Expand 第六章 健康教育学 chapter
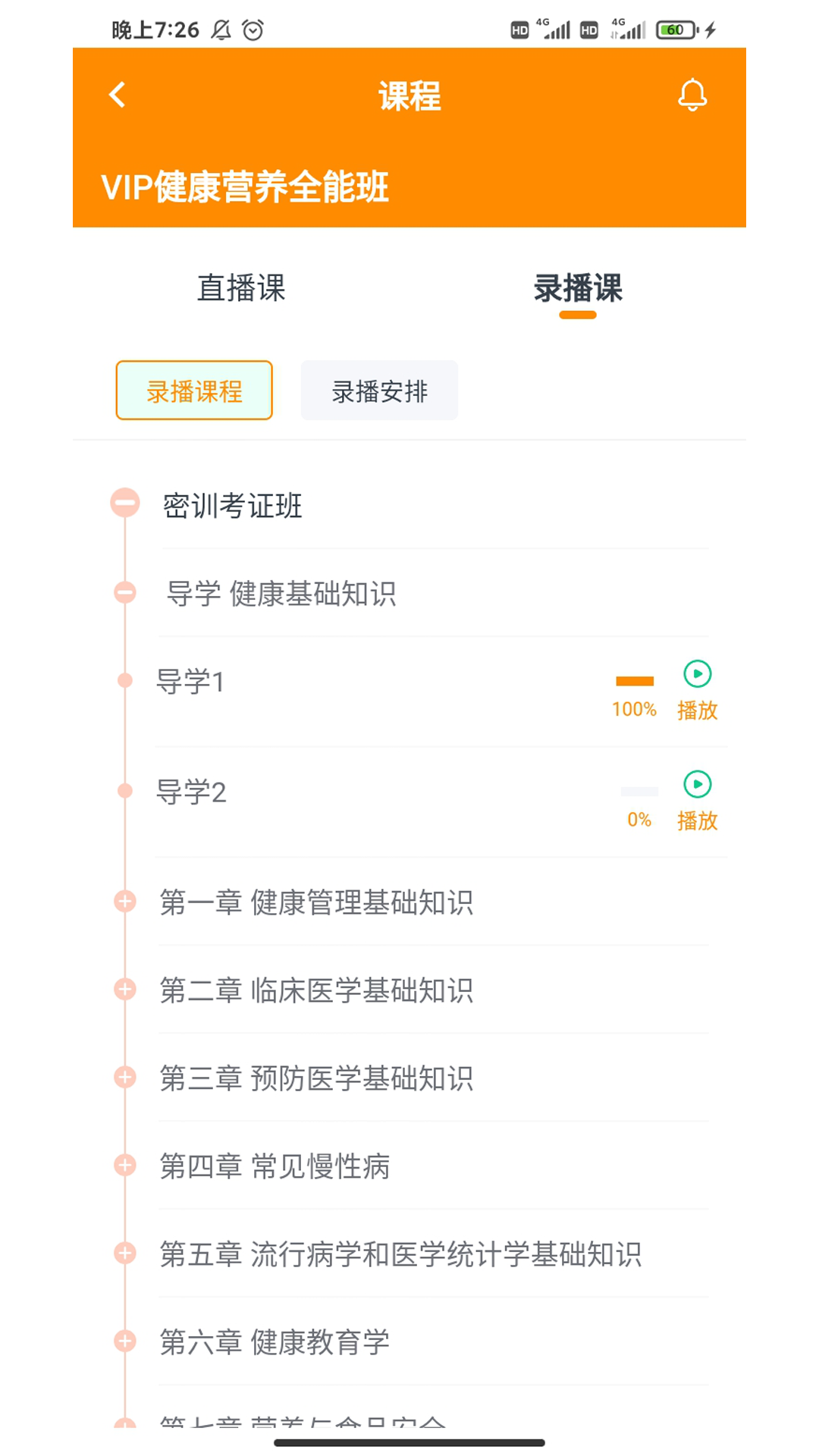819x1456 pixels. pyautogui.click(x=125, y=1341)
